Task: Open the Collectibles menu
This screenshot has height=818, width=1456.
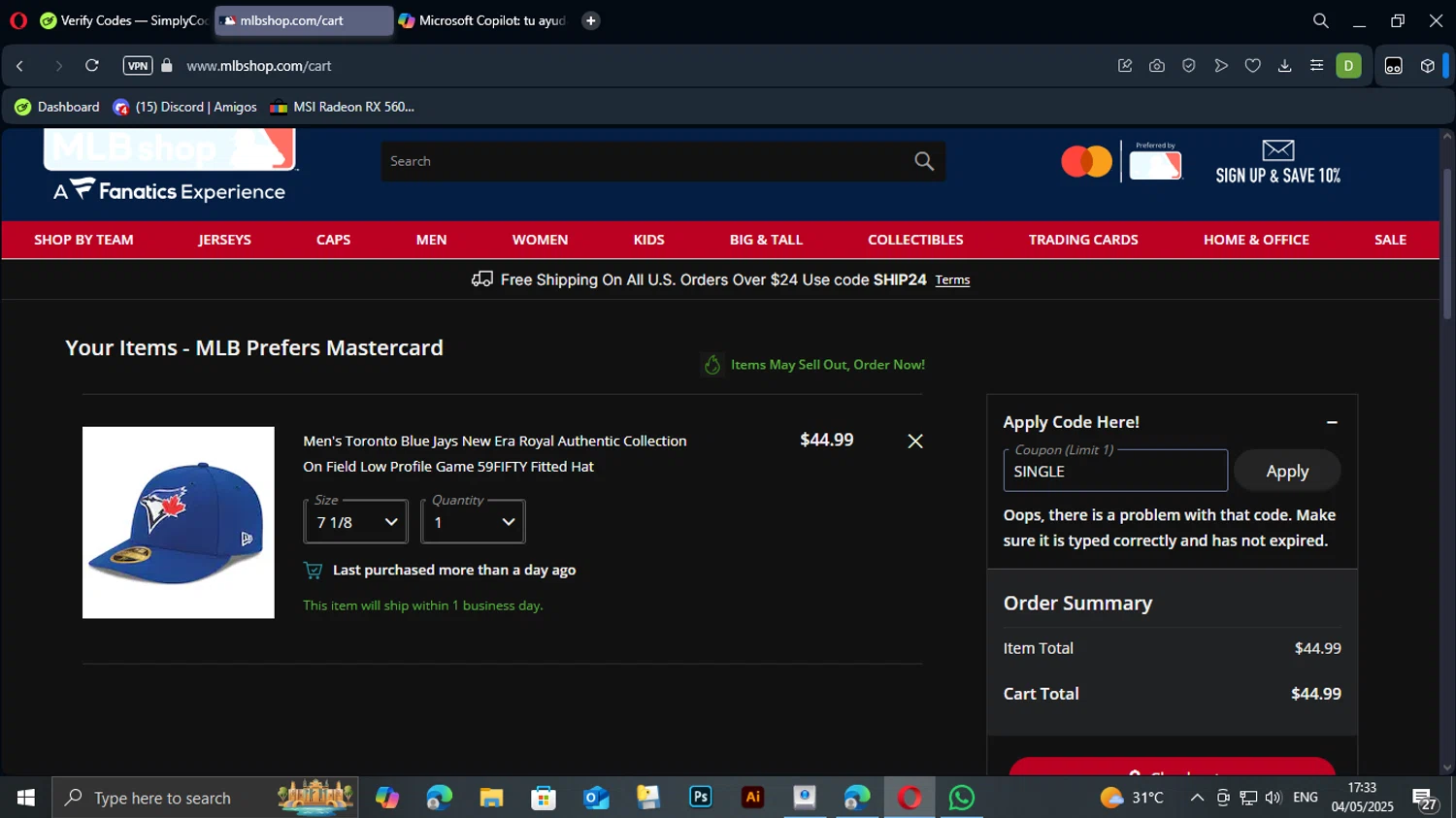Action: 915,240
